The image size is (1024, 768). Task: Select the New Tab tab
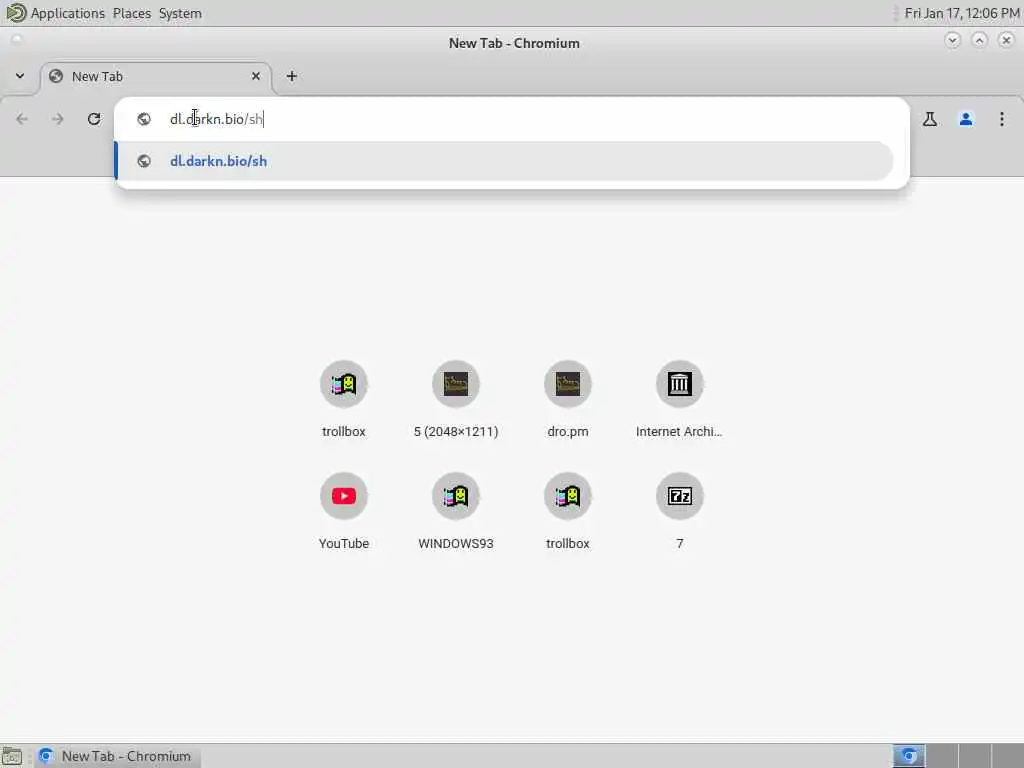coord(156,76)
